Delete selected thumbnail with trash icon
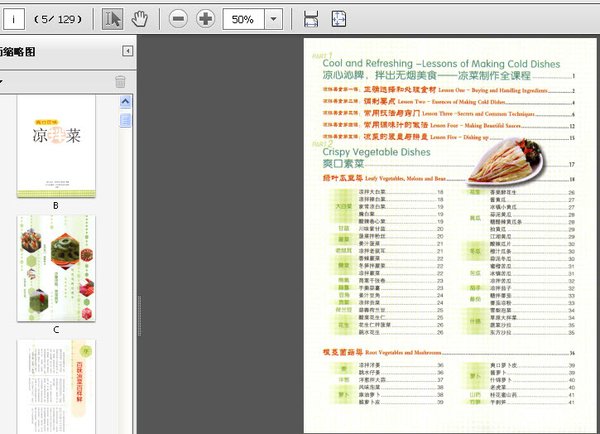 click(x=120, y=82)
